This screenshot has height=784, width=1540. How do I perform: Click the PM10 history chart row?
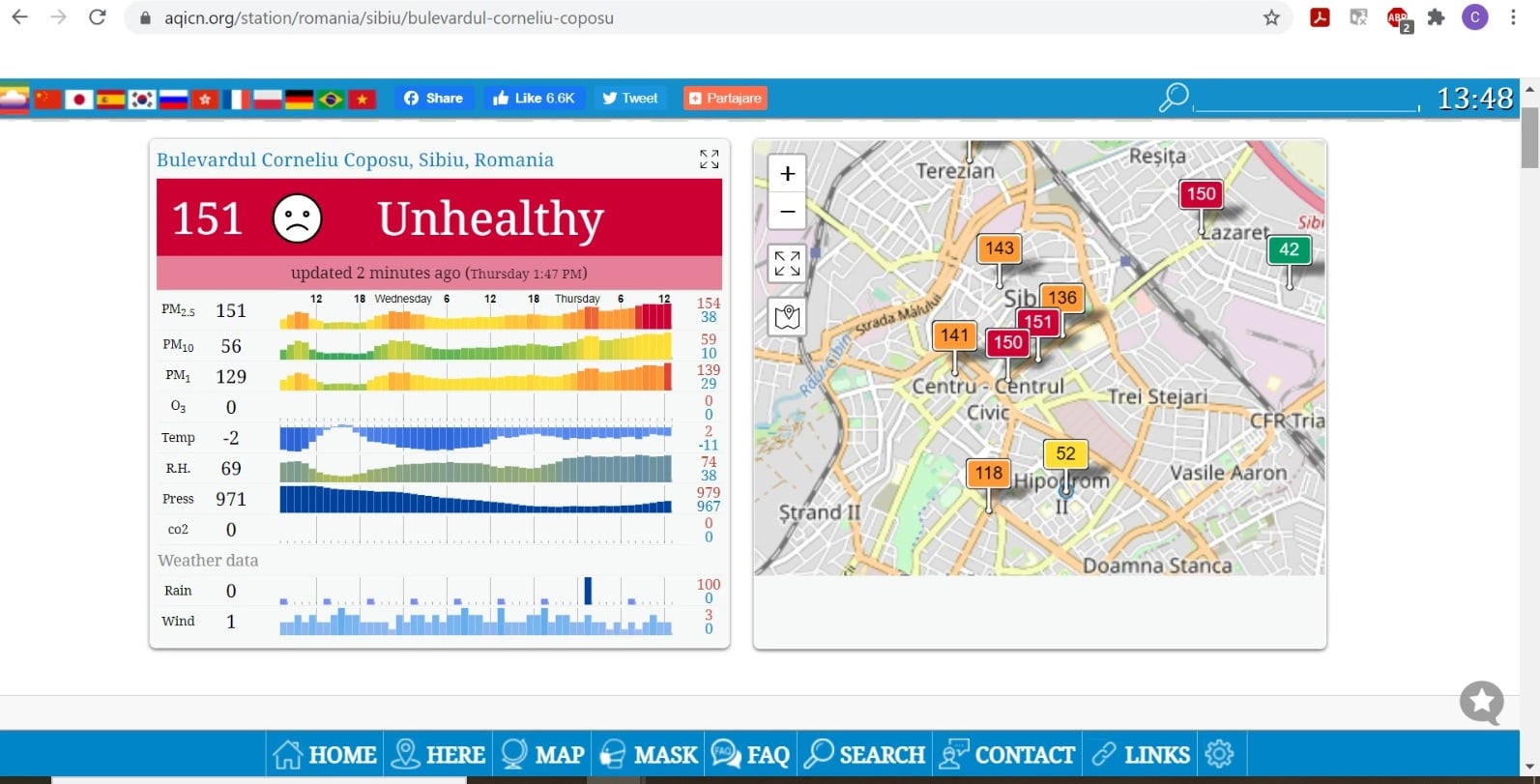tap(476, 346)
